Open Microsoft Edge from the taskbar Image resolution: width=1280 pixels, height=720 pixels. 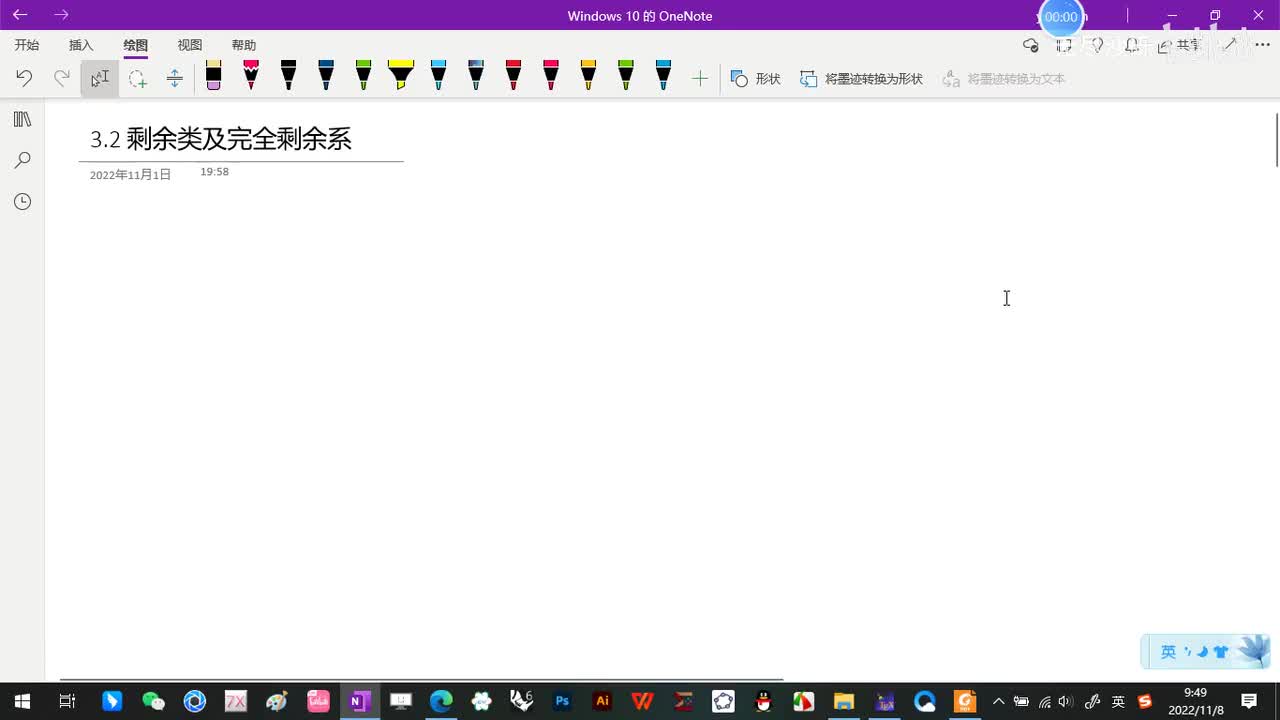click(441, 701)
